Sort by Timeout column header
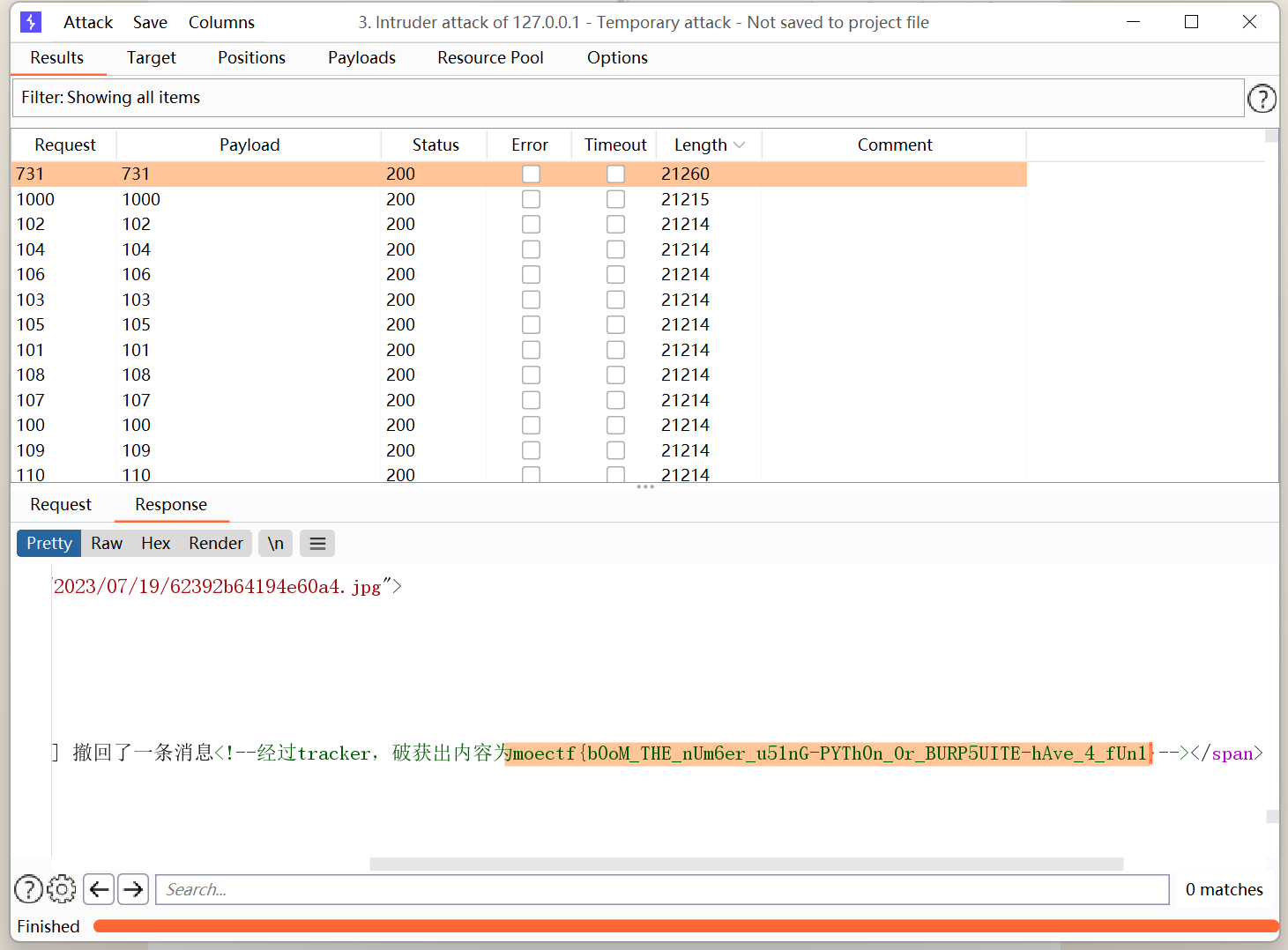The image size is (1288, 950). tap(615, 145)
